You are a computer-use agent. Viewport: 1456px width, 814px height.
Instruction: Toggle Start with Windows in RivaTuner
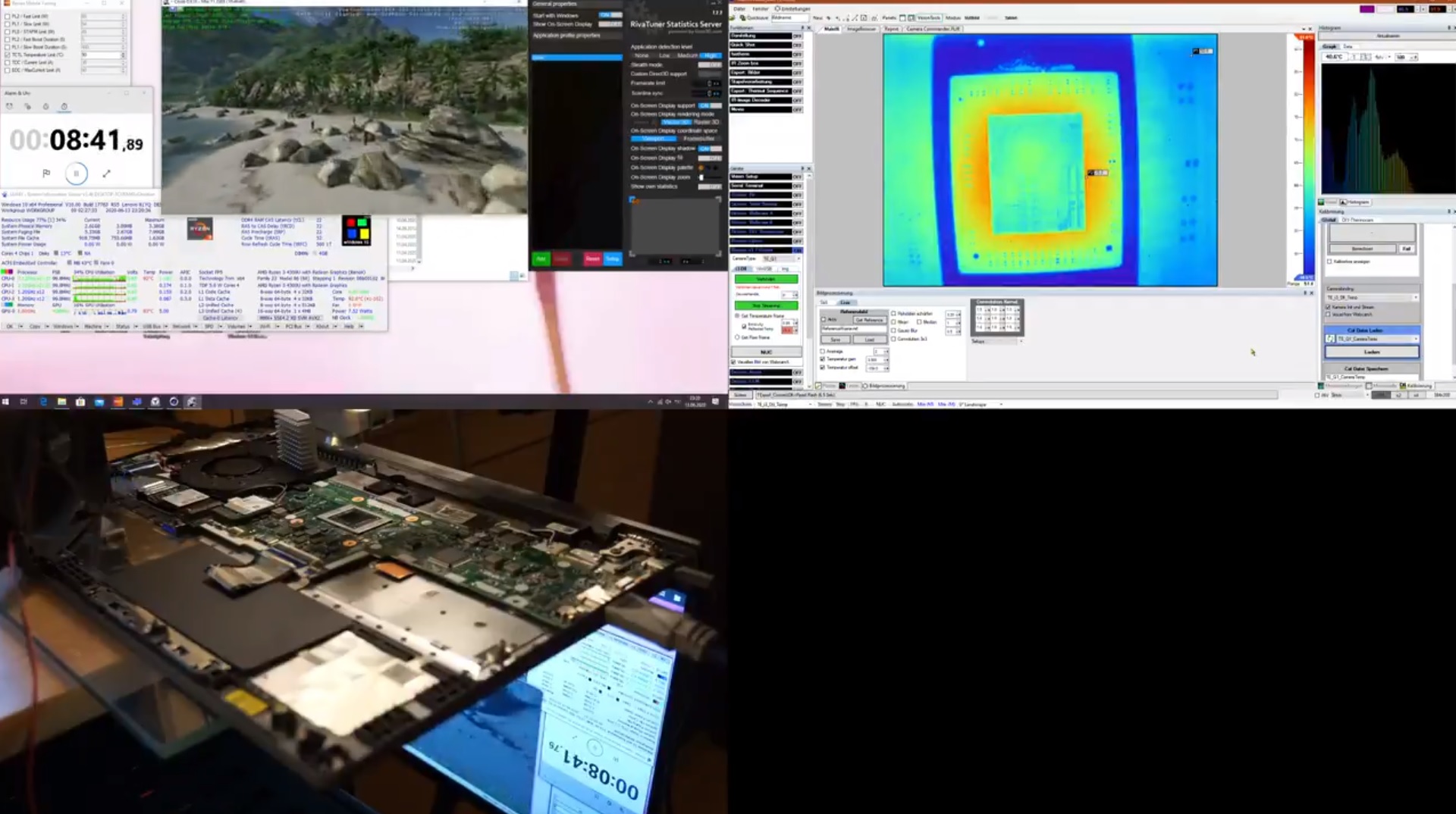(x=610, y=15)
